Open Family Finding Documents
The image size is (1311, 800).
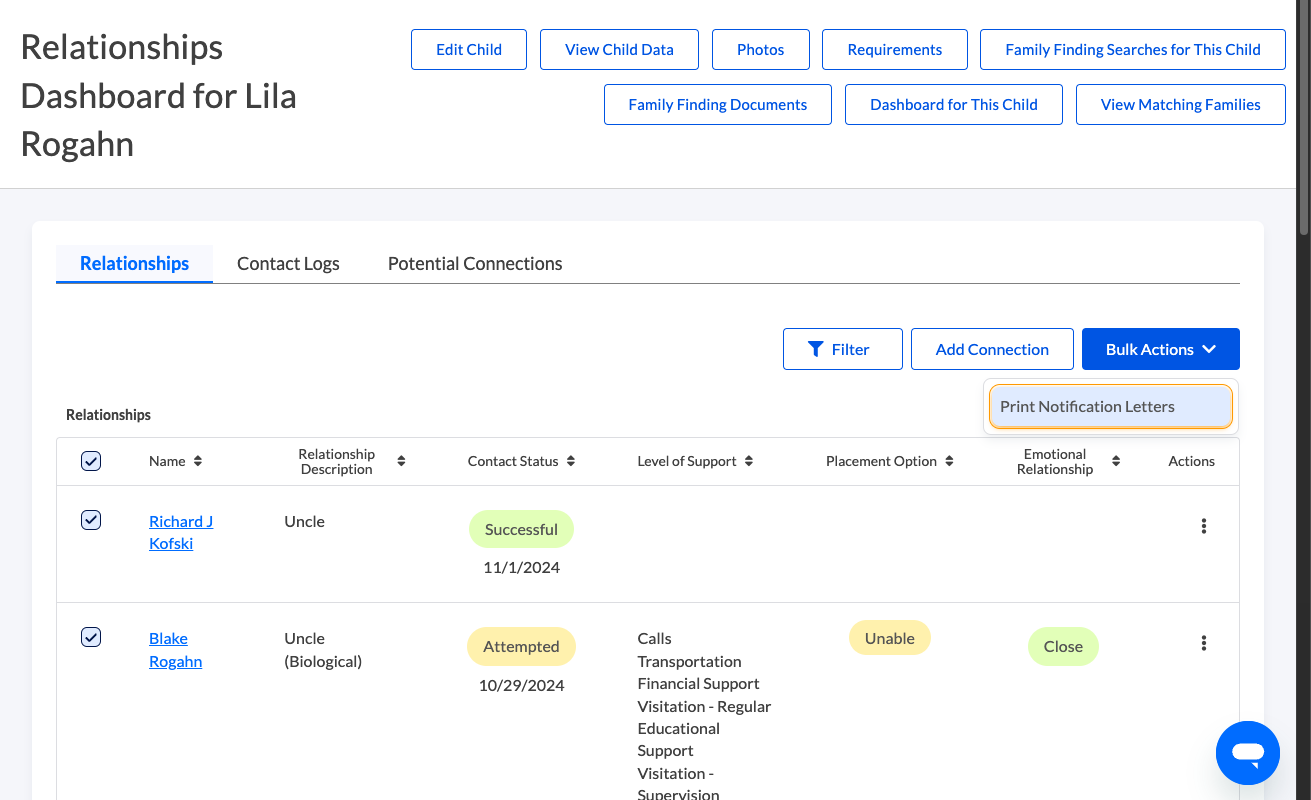(718, 104)
